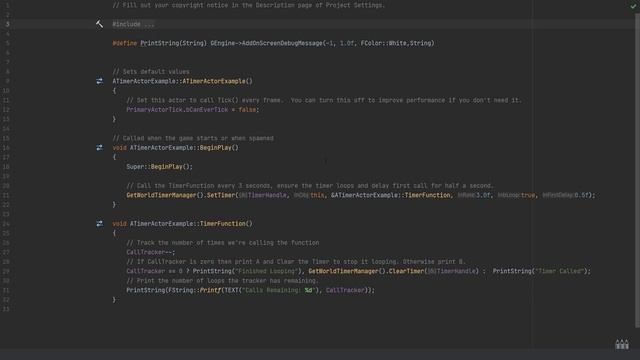This screenshot has height=360, width=640.
Task: Click the green inspection checkmark icon
Action: pyautogui.click(x=633, y=6)
